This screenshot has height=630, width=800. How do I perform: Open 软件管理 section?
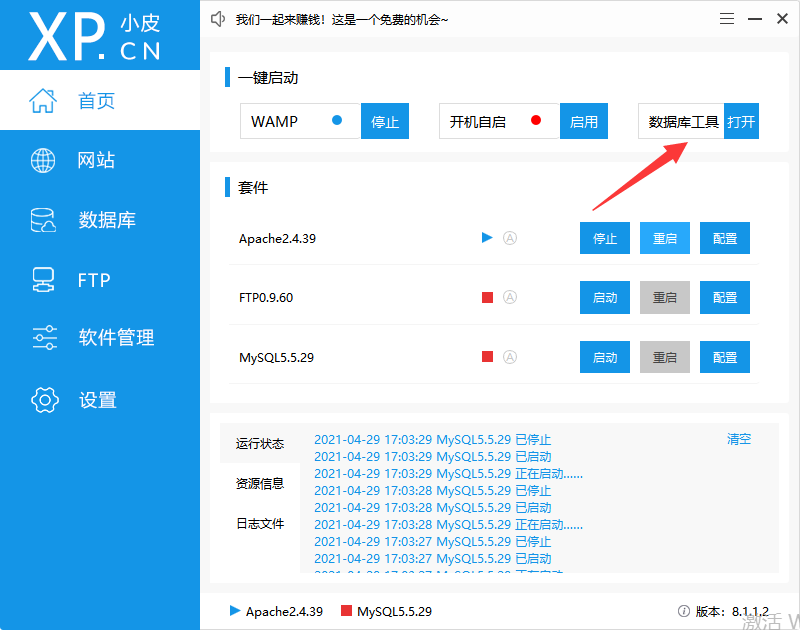pyautogui.click(x=100, y=337)
